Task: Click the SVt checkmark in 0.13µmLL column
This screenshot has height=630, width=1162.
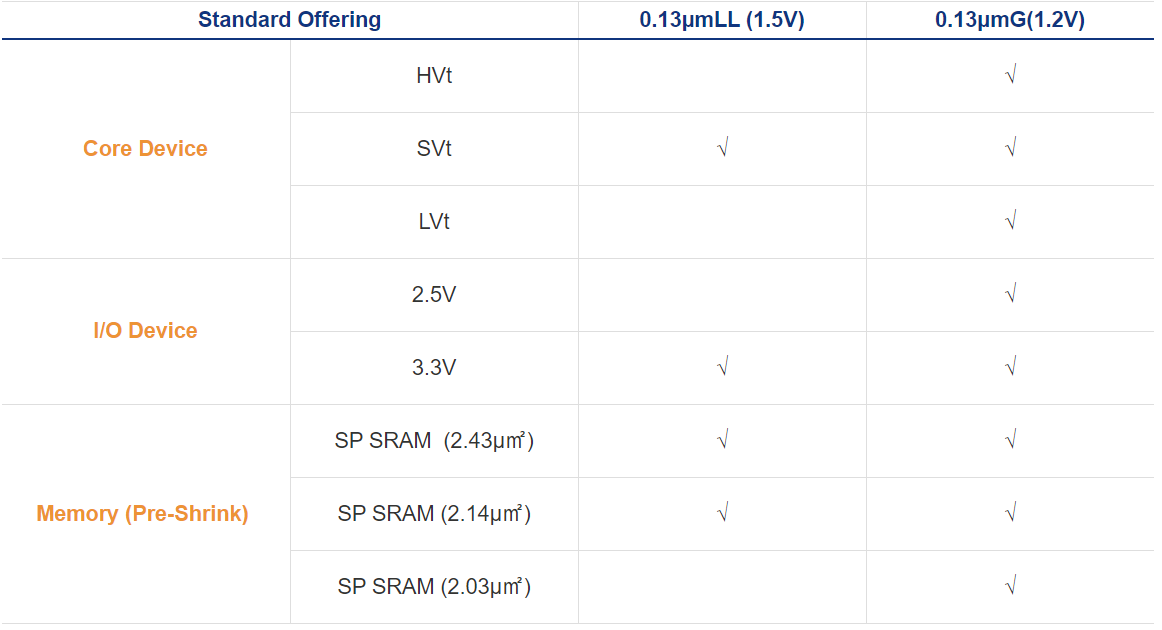Action: 722,149
